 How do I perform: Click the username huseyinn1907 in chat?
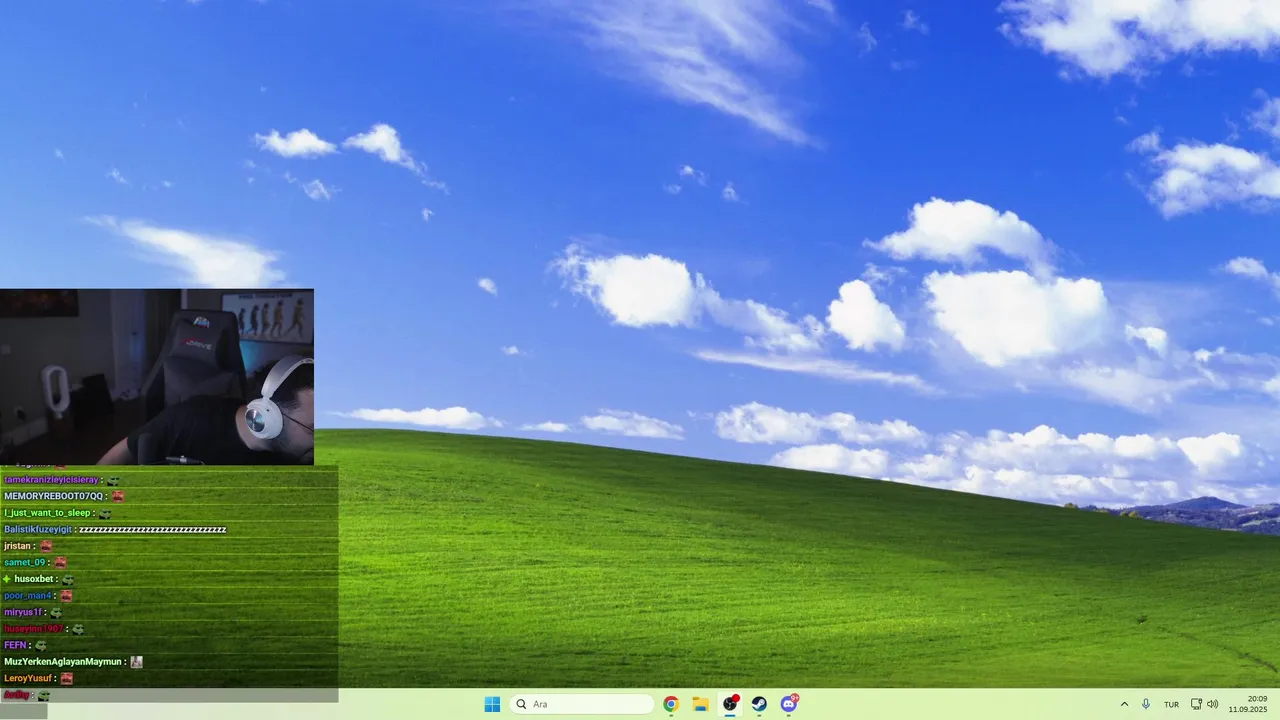point(34,629)
